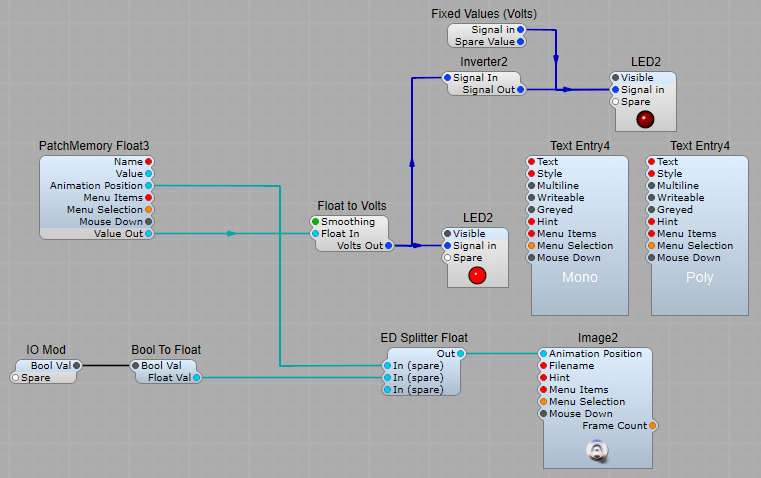Click Menu Selection pin on PatchMemory Float3

[149, 210]
